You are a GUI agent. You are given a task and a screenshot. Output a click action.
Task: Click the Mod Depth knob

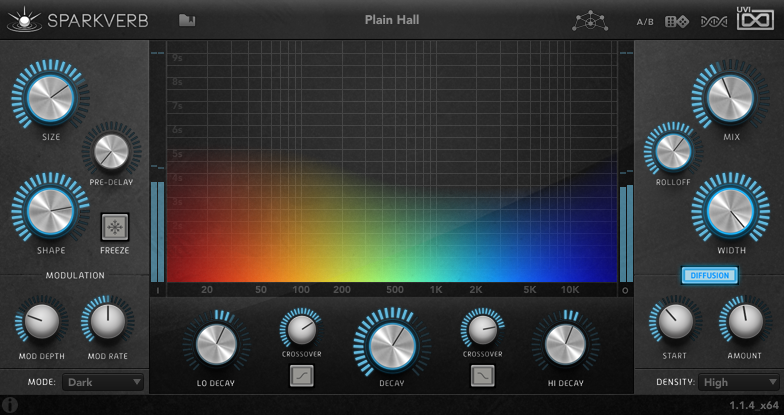[42, 322]
